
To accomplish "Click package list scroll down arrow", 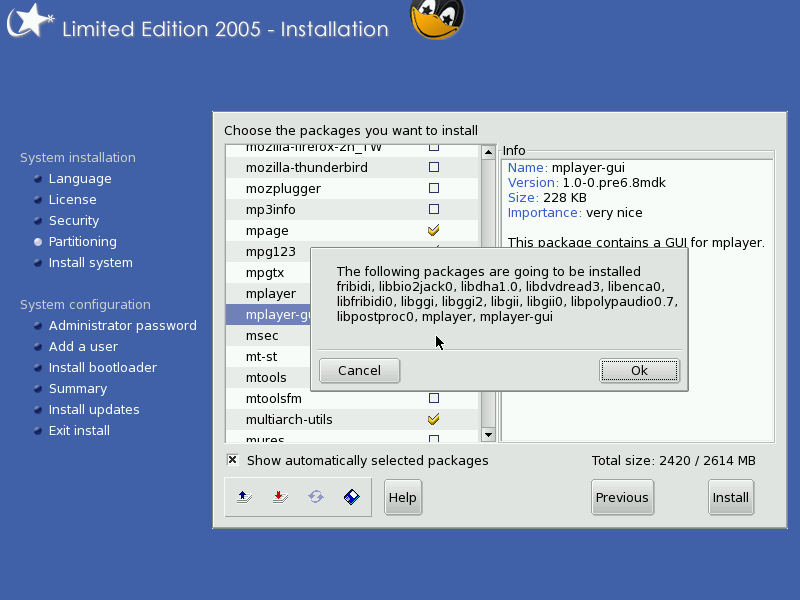I will (488, 435).
